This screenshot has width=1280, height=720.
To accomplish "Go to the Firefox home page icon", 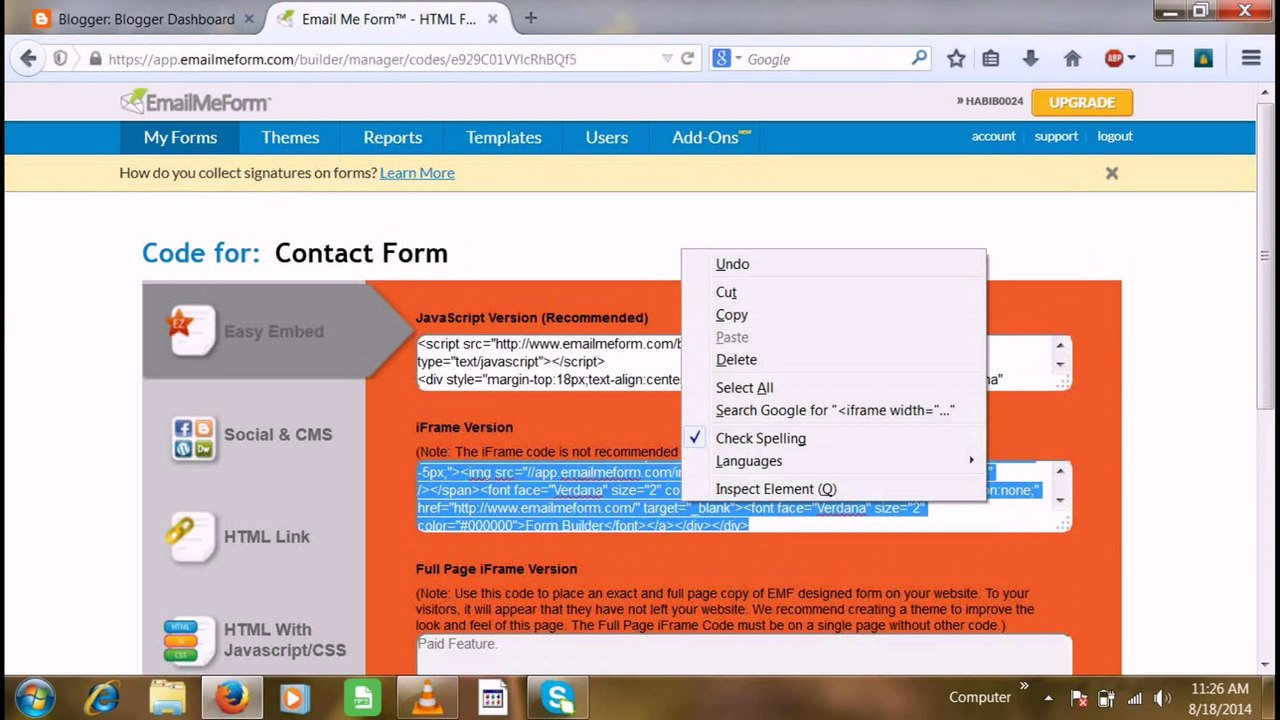I will point(1073,59).
